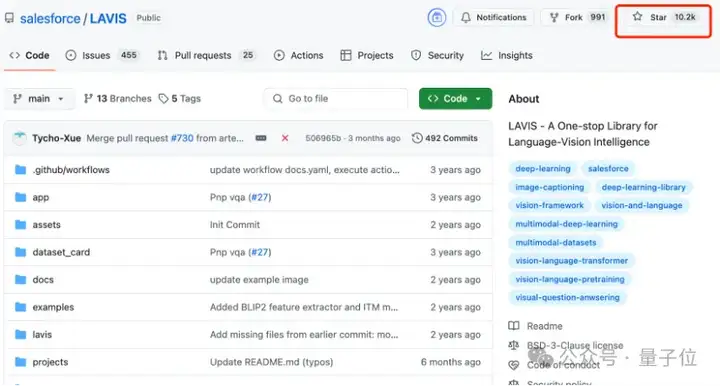This screenshot has height=386, width=720.
Task: Click the circular blue sponsor icon
Action: (x=437, y=17)
